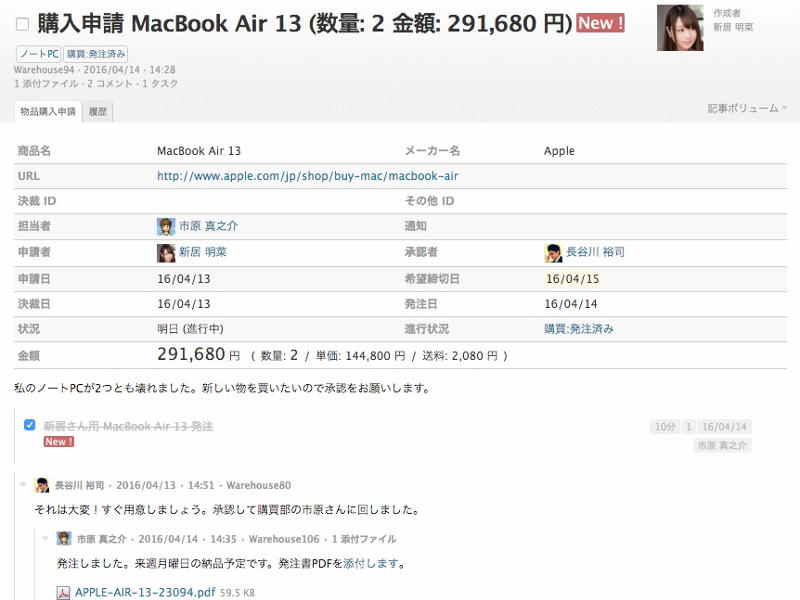Click the 購買:発注済み tag under the title
This screenshot has height=600, width=800.
(x=95, y=54)
